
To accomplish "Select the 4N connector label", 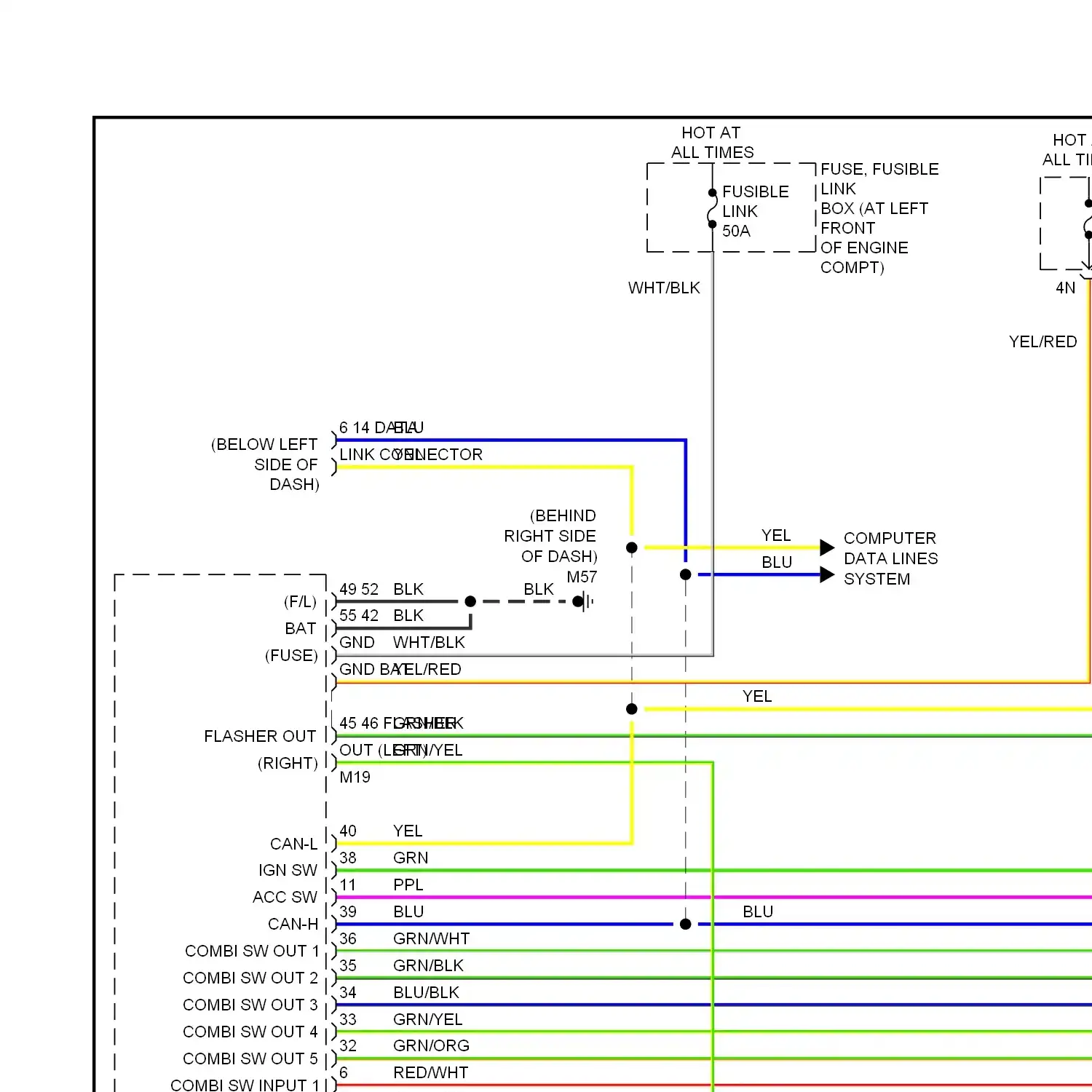I will 1065,288.
